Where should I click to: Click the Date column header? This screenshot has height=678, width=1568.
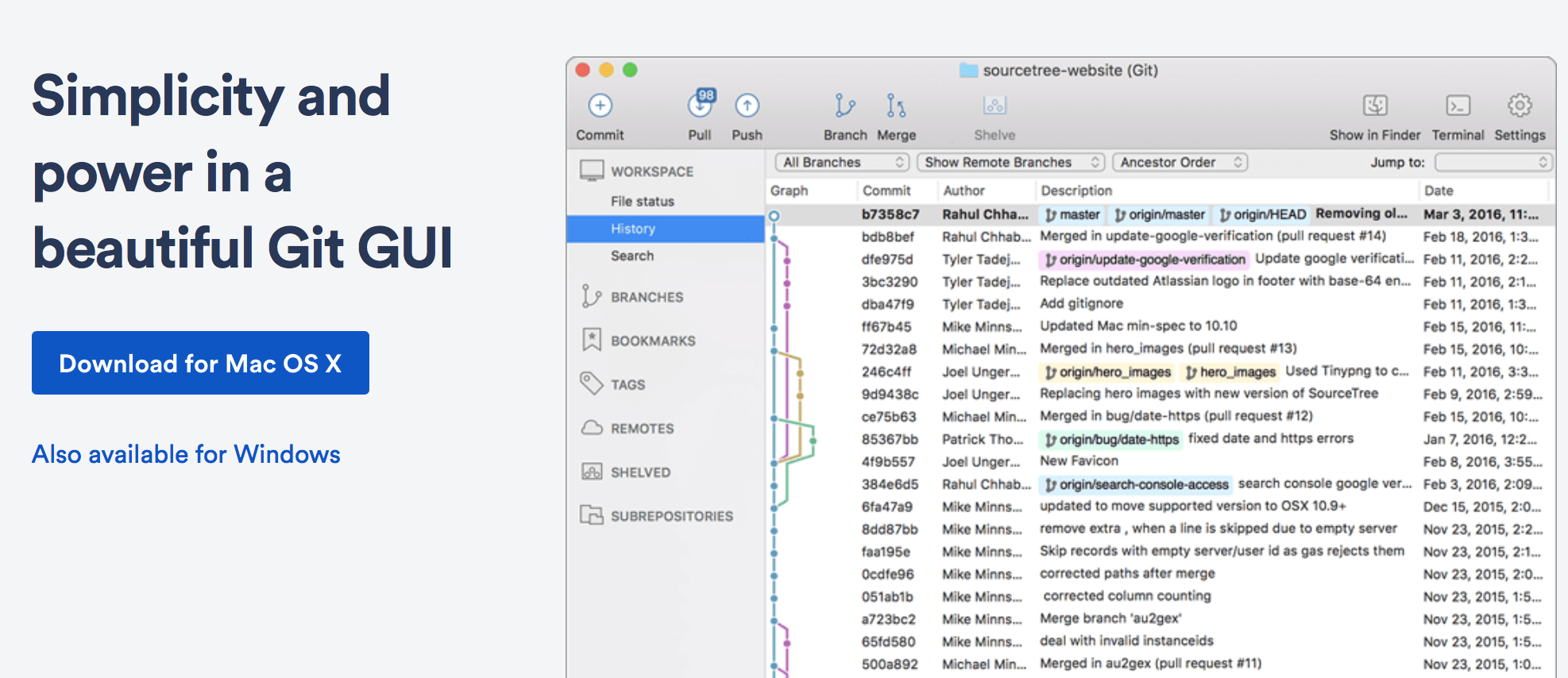(x=1484, y=191)
